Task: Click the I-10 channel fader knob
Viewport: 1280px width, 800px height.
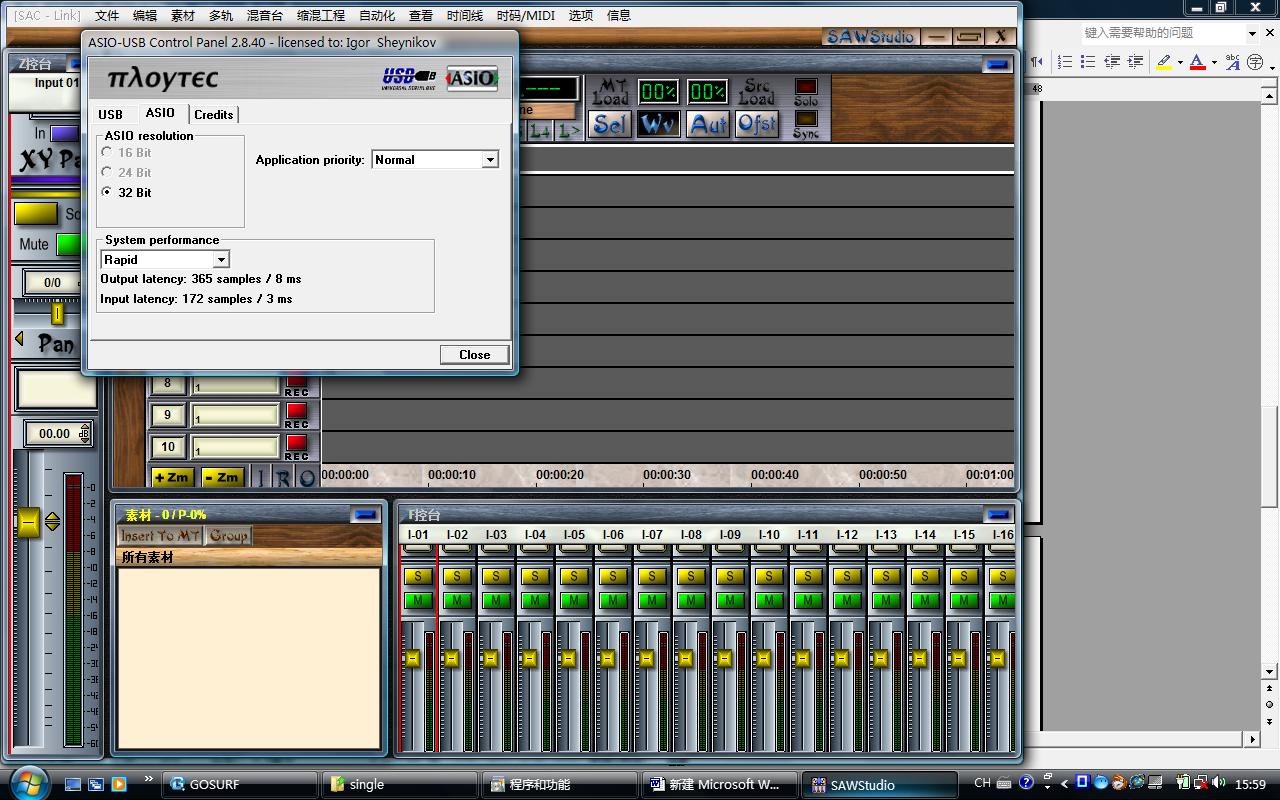Action: [763, 658]
